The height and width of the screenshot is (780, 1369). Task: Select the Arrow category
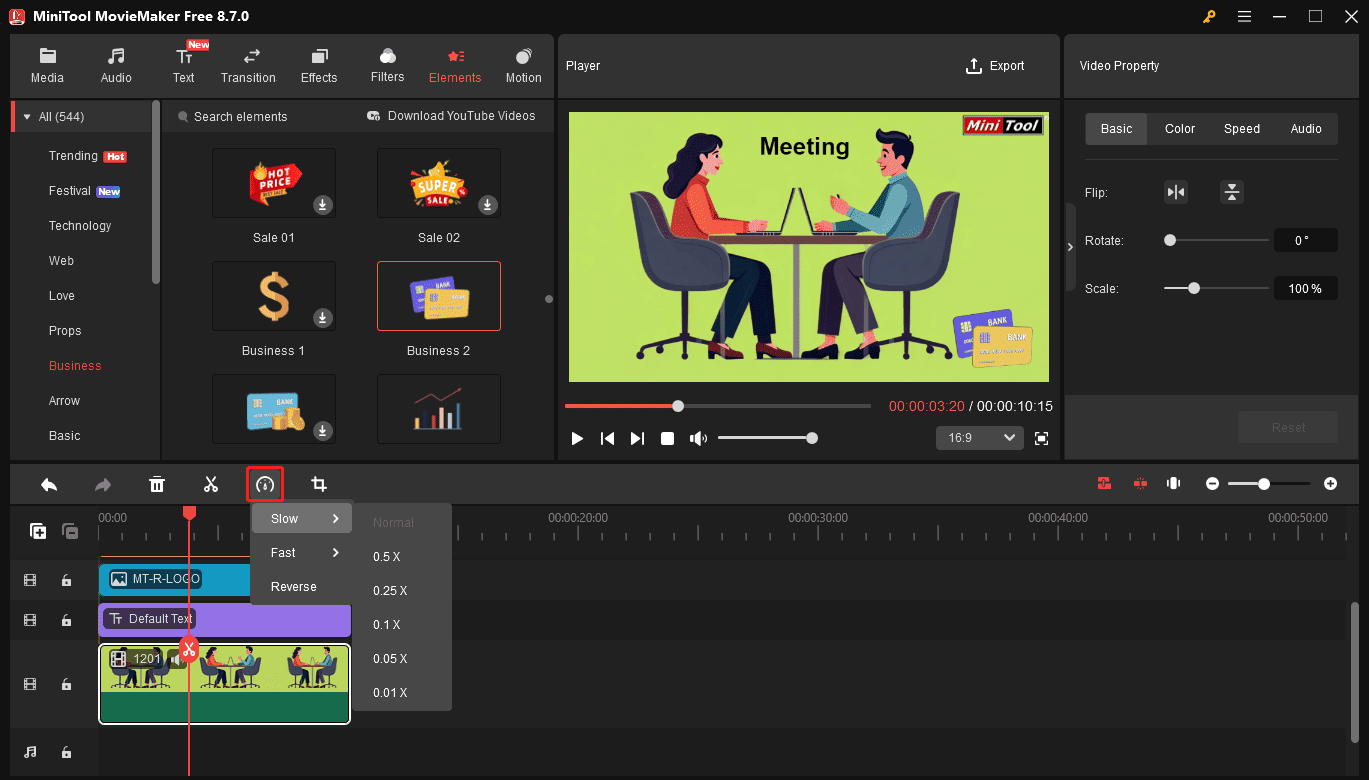tap(64, 401)
